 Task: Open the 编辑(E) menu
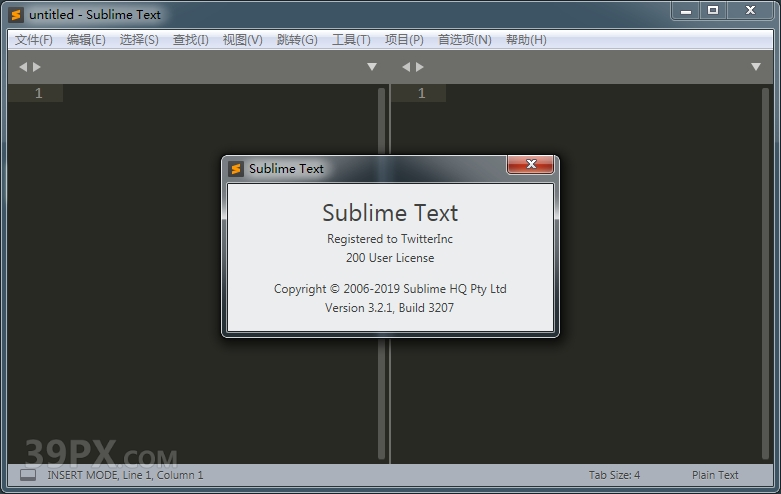(86, 40)
